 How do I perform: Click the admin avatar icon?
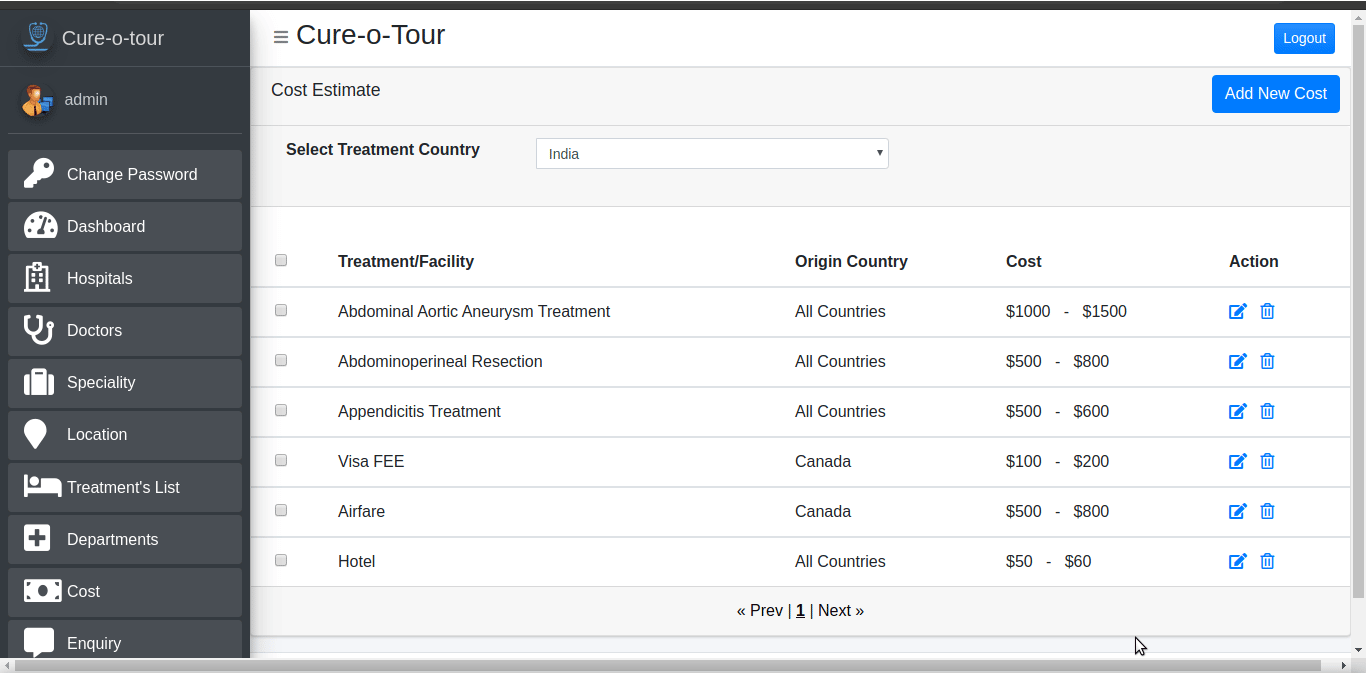37,100
